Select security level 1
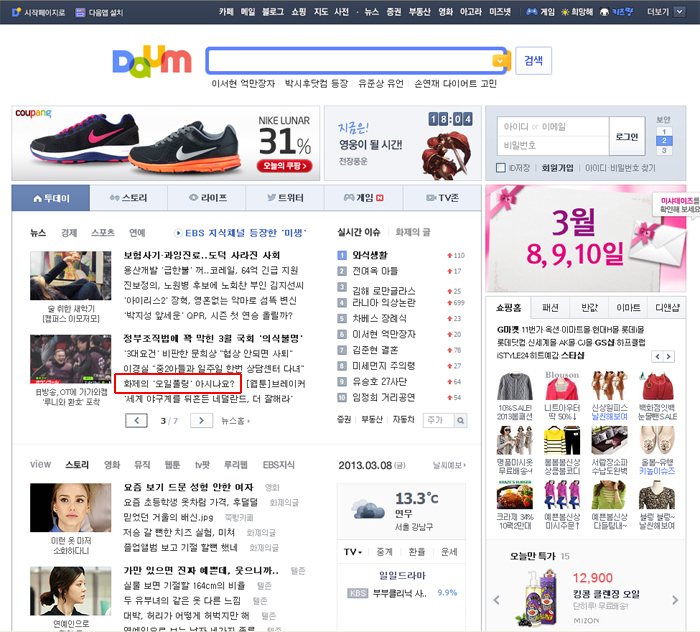The image size is (700, 632). point(664,131)
